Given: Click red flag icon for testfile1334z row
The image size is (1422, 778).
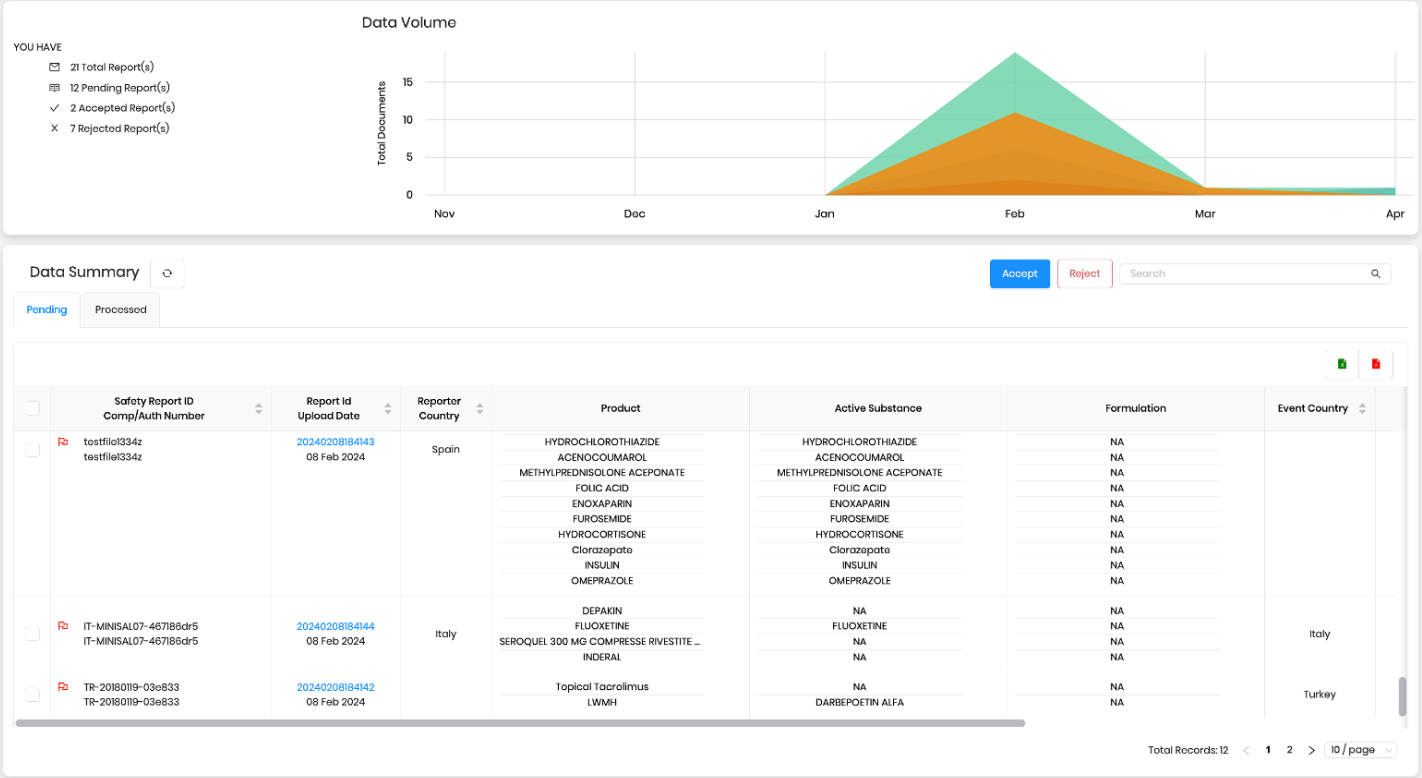Looking at the screenshot, I should 63,442.
